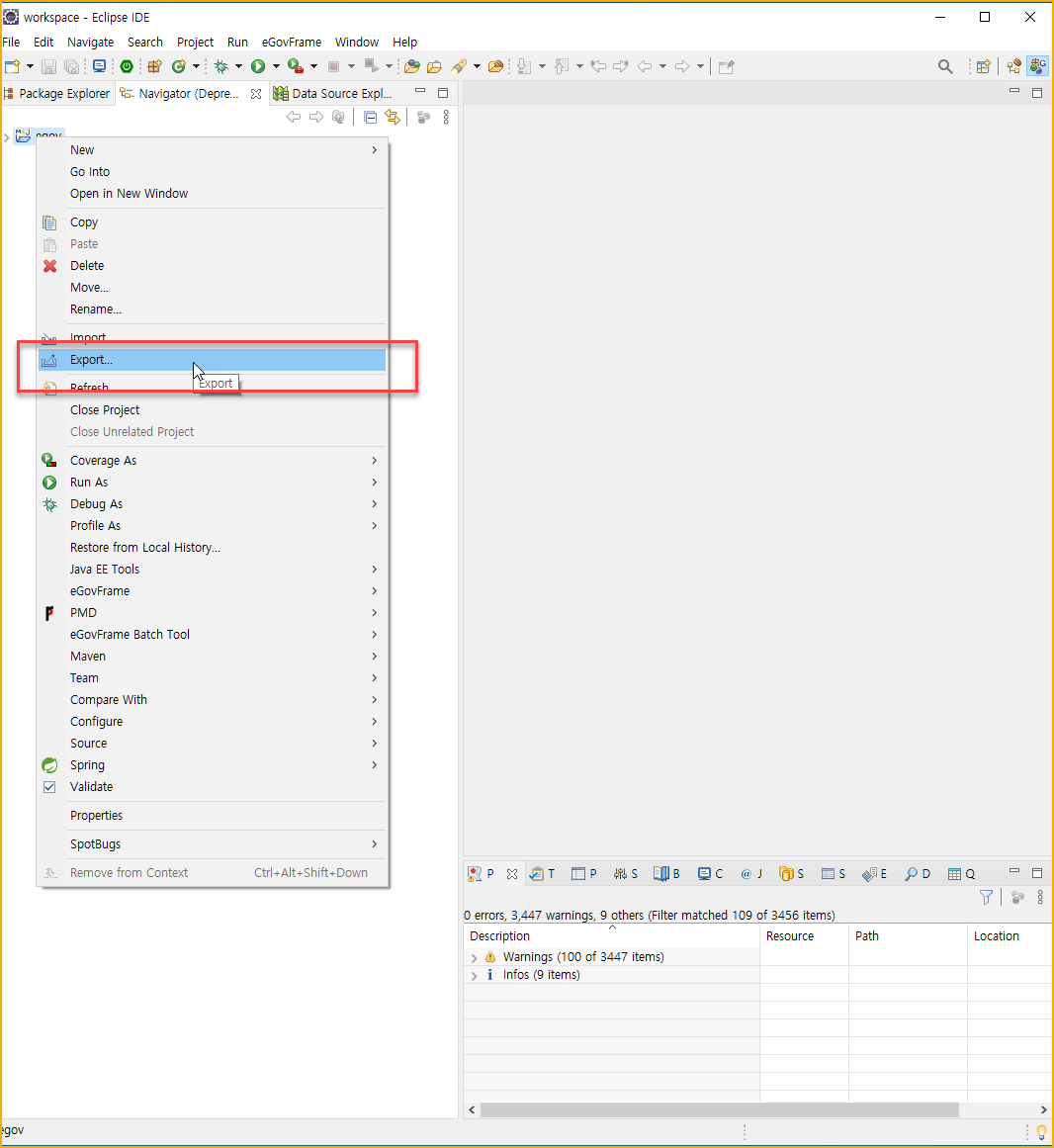Open the Debug As submenu entry
Viewport: 1054px width, 1148px height.
[214, 504]
